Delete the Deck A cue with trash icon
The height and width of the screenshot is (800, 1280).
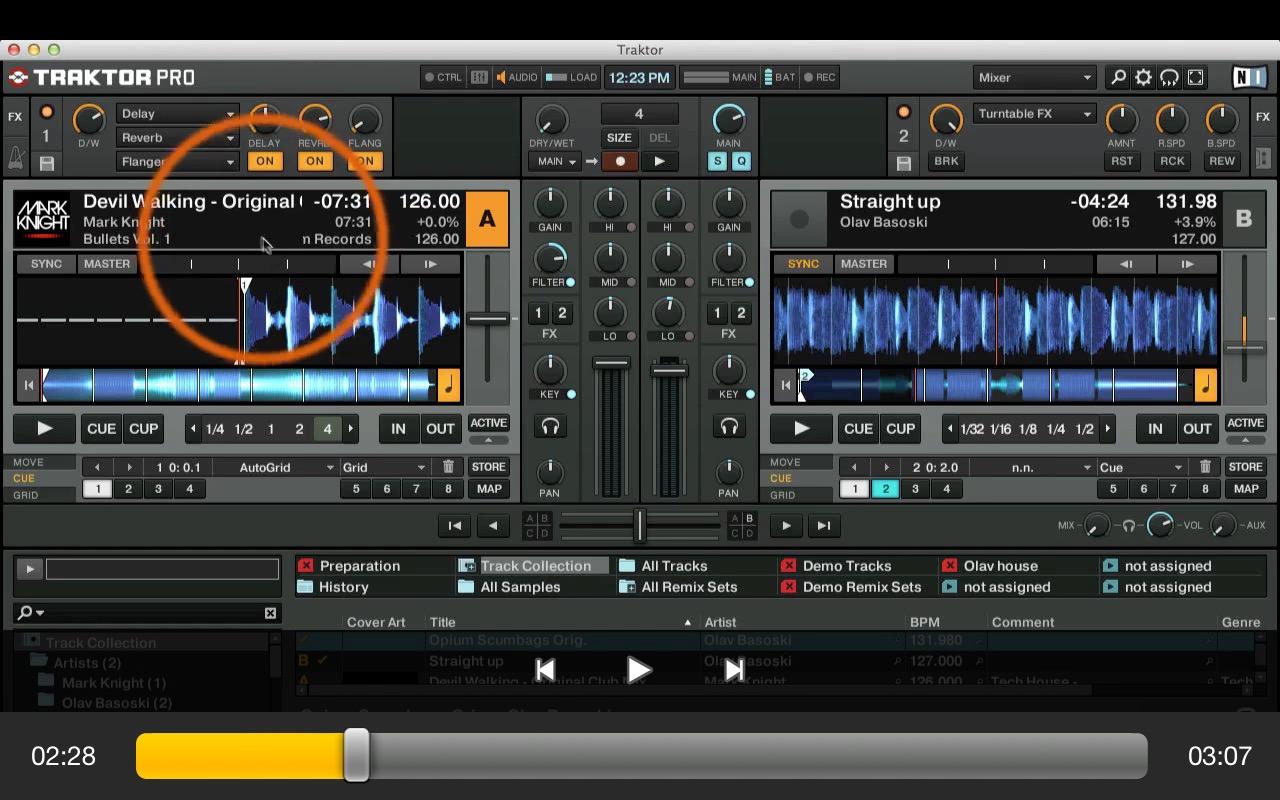click(448, 467)
